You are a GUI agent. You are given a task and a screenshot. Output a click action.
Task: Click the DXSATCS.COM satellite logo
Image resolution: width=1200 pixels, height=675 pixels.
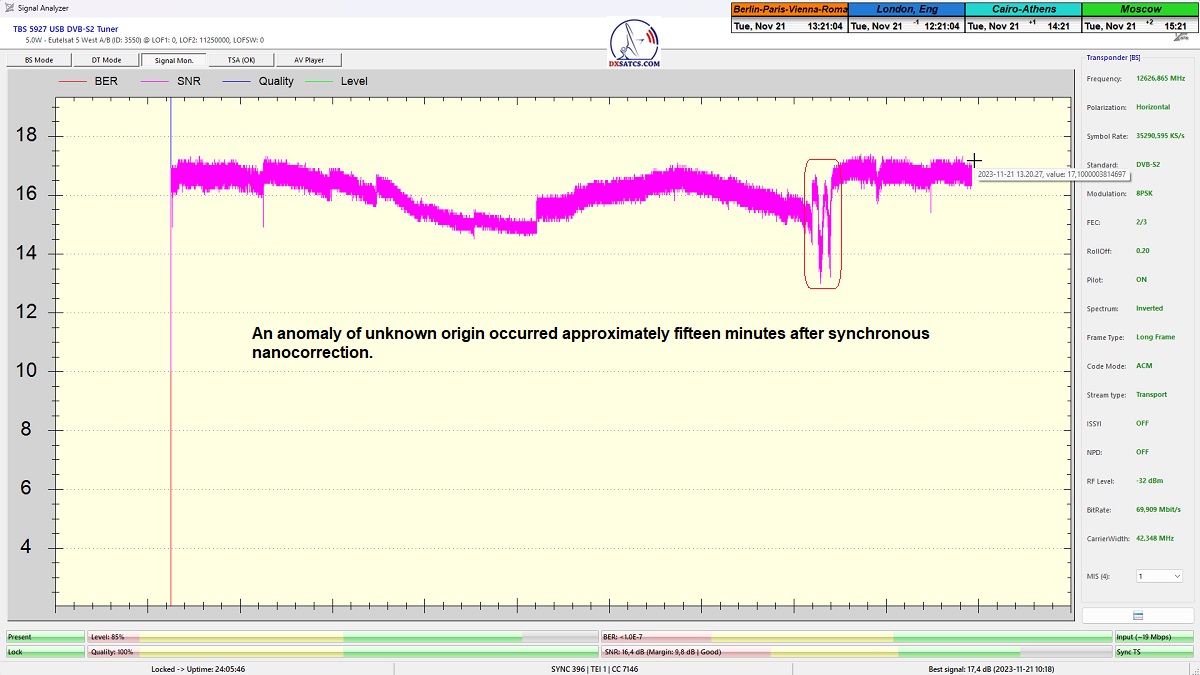634,43
